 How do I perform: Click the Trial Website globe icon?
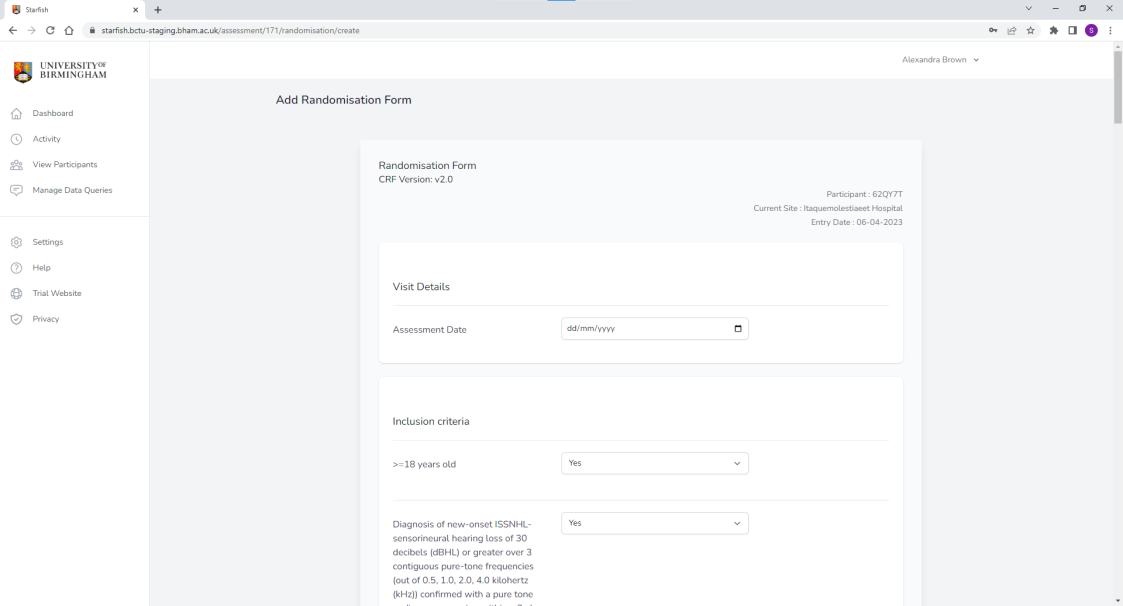[16, 294]
